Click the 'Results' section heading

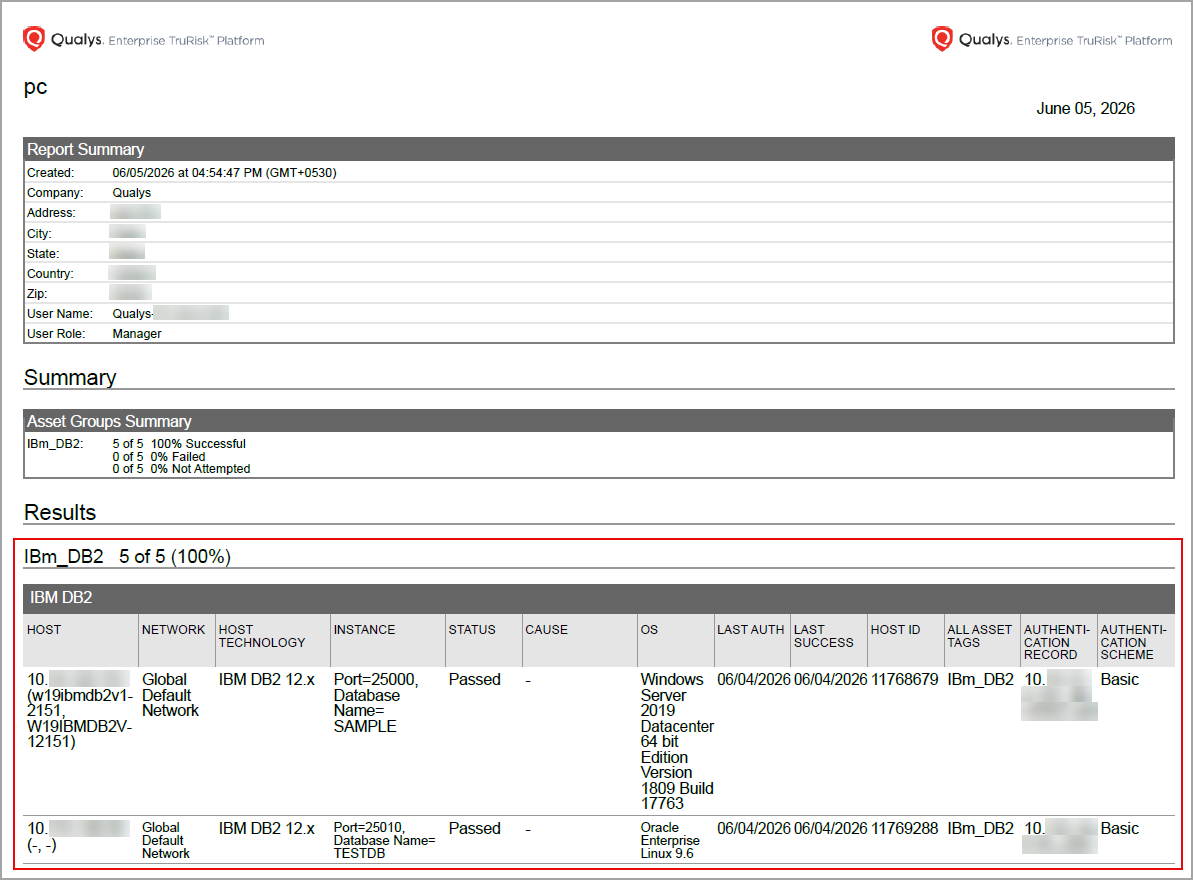(x=60, y=512)
